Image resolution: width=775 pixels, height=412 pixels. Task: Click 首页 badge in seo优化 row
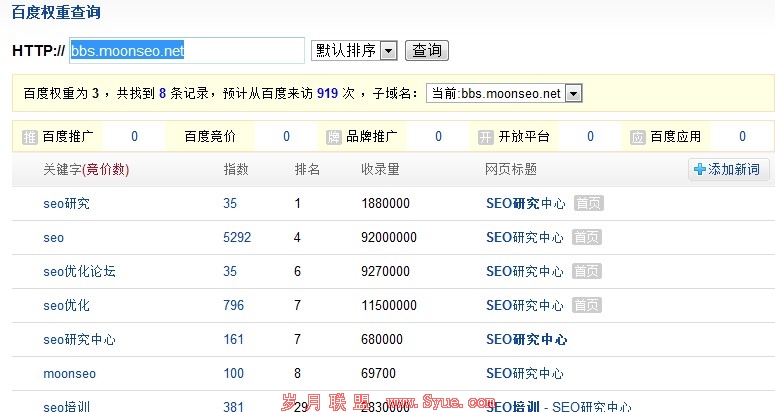coord(587,305)
